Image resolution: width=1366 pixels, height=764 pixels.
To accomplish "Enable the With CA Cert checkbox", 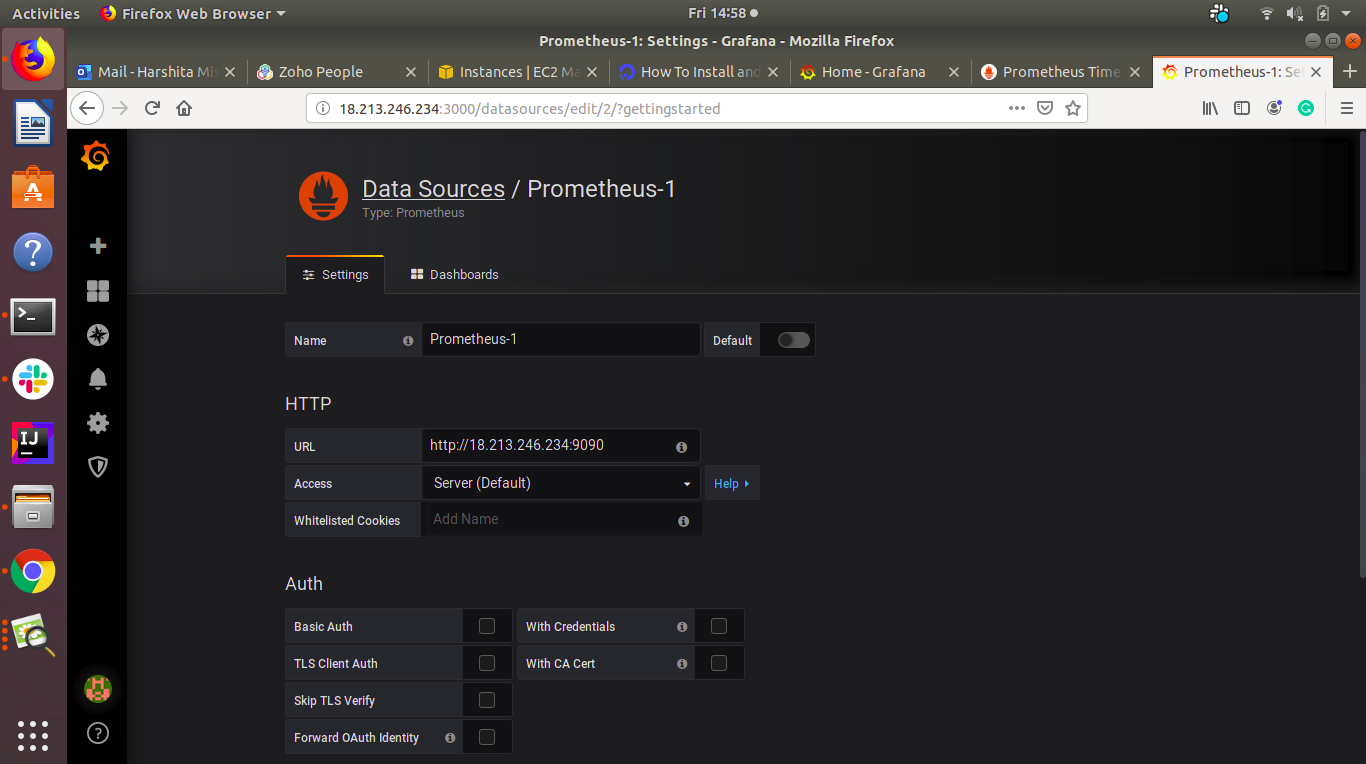I will [x=719, y=663].
